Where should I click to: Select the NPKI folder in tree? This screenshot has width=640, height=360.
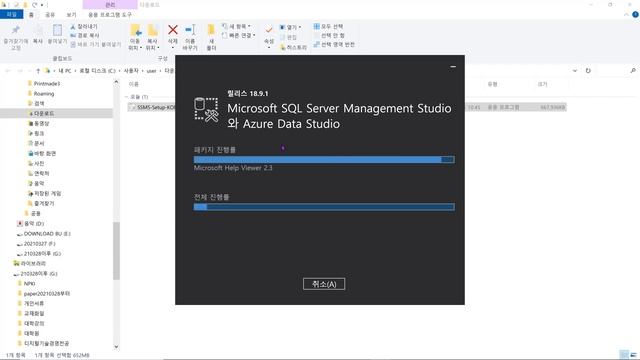[x=29, y=283]
